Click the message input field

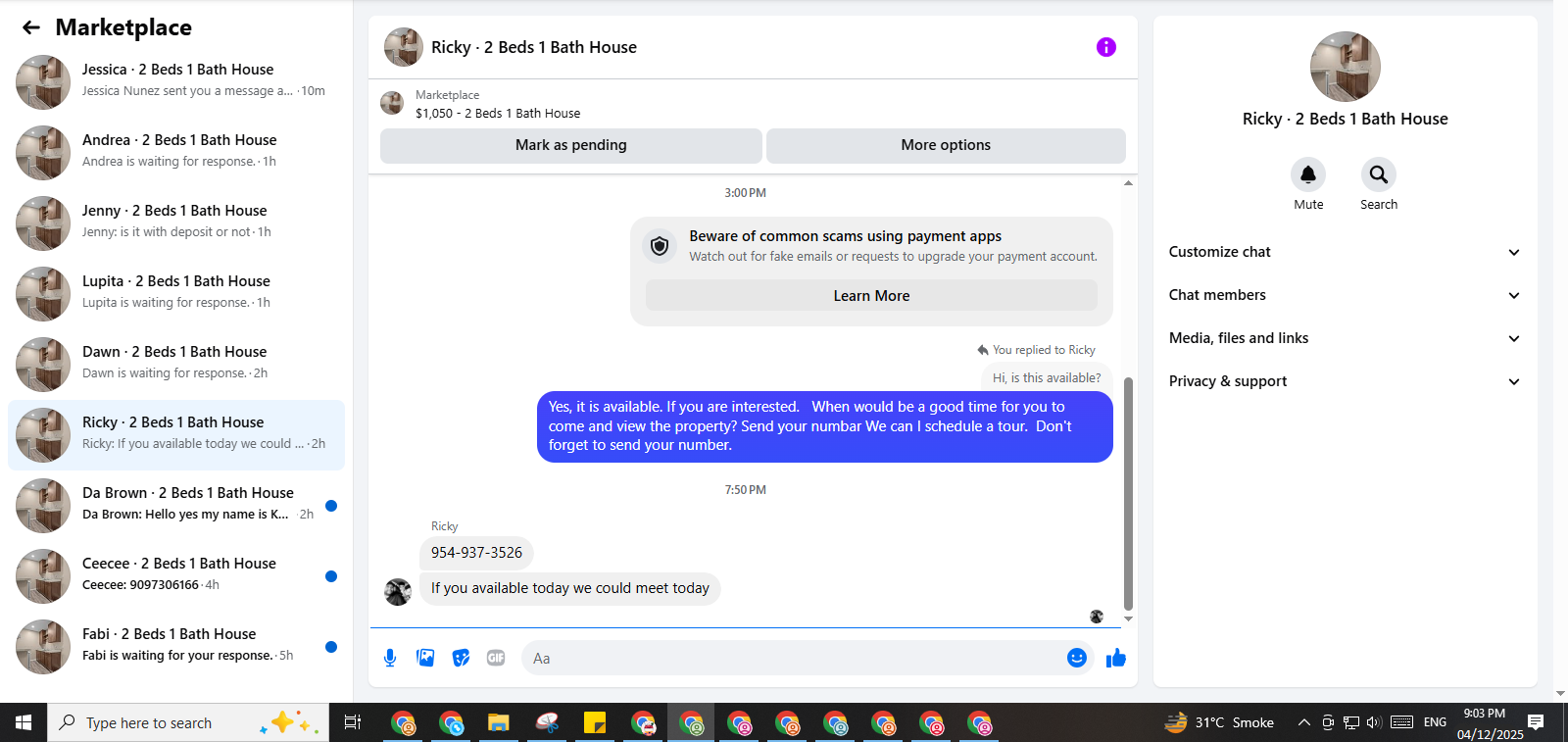pyautogui.click(x=794, y=658)
